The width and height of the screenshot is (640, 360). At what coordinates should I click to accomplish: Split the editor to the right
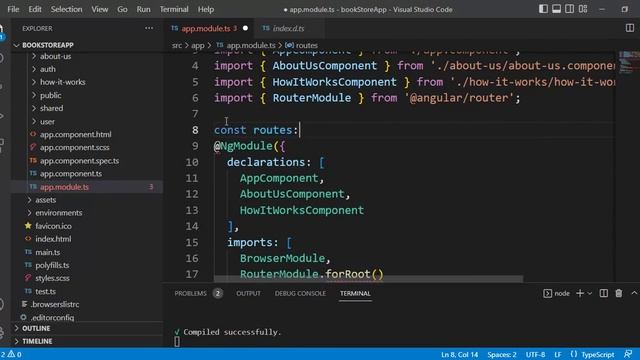click(630, 28)
